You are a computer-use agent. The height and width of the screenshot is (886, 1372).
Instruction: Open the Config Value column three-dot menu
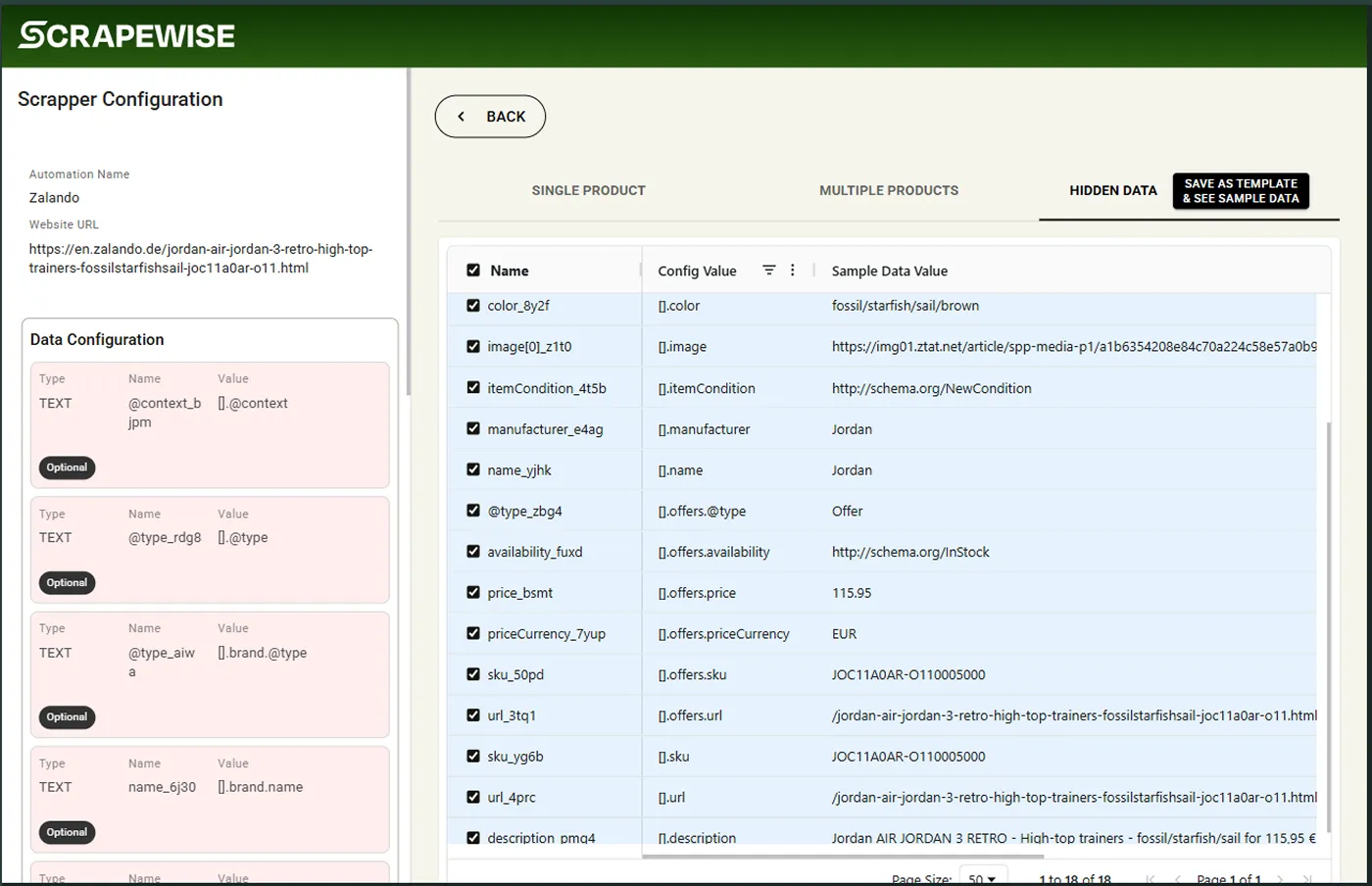tap(793, 271)
